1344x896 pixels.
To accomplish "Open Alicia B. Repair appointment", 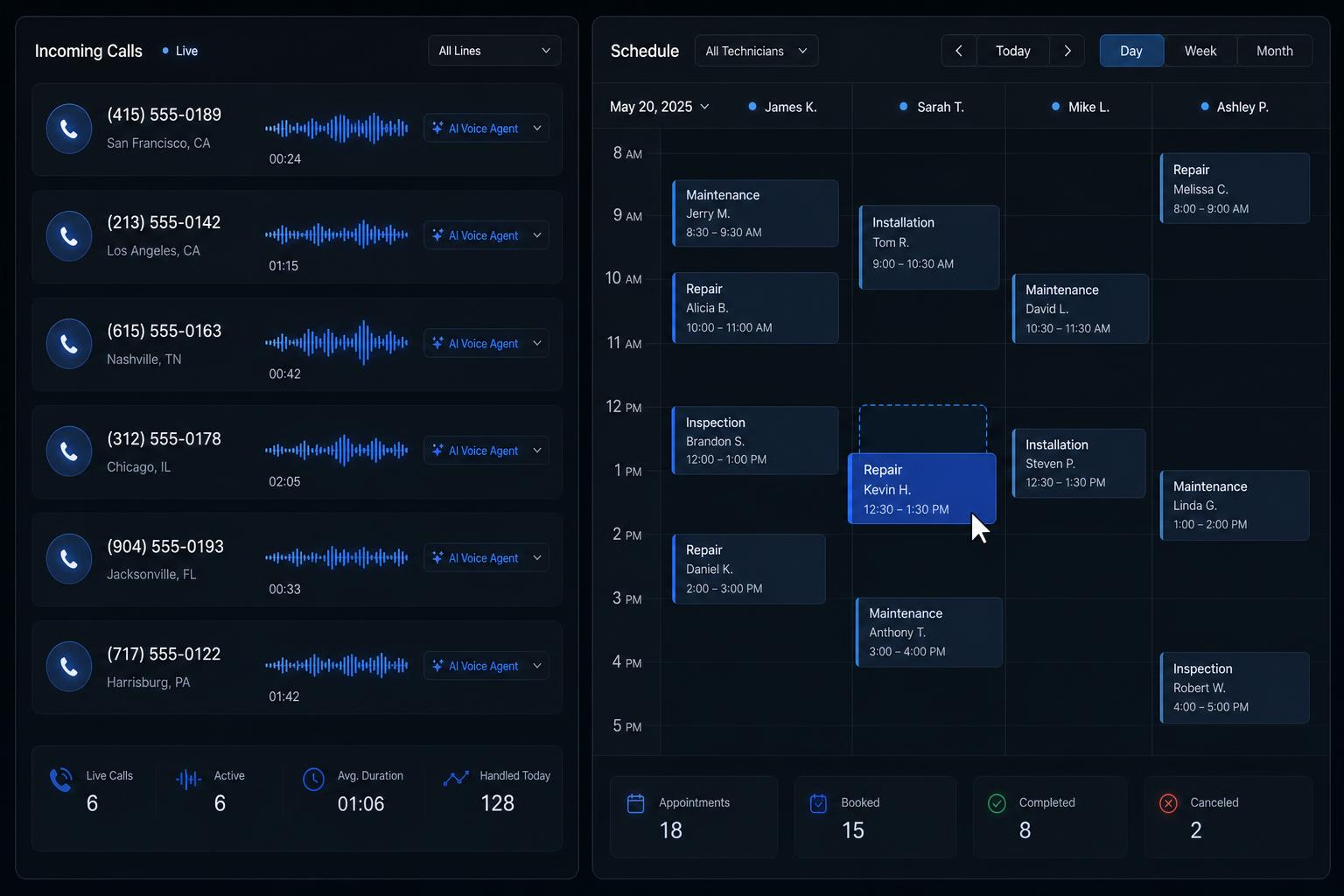I will coord(755,308).
